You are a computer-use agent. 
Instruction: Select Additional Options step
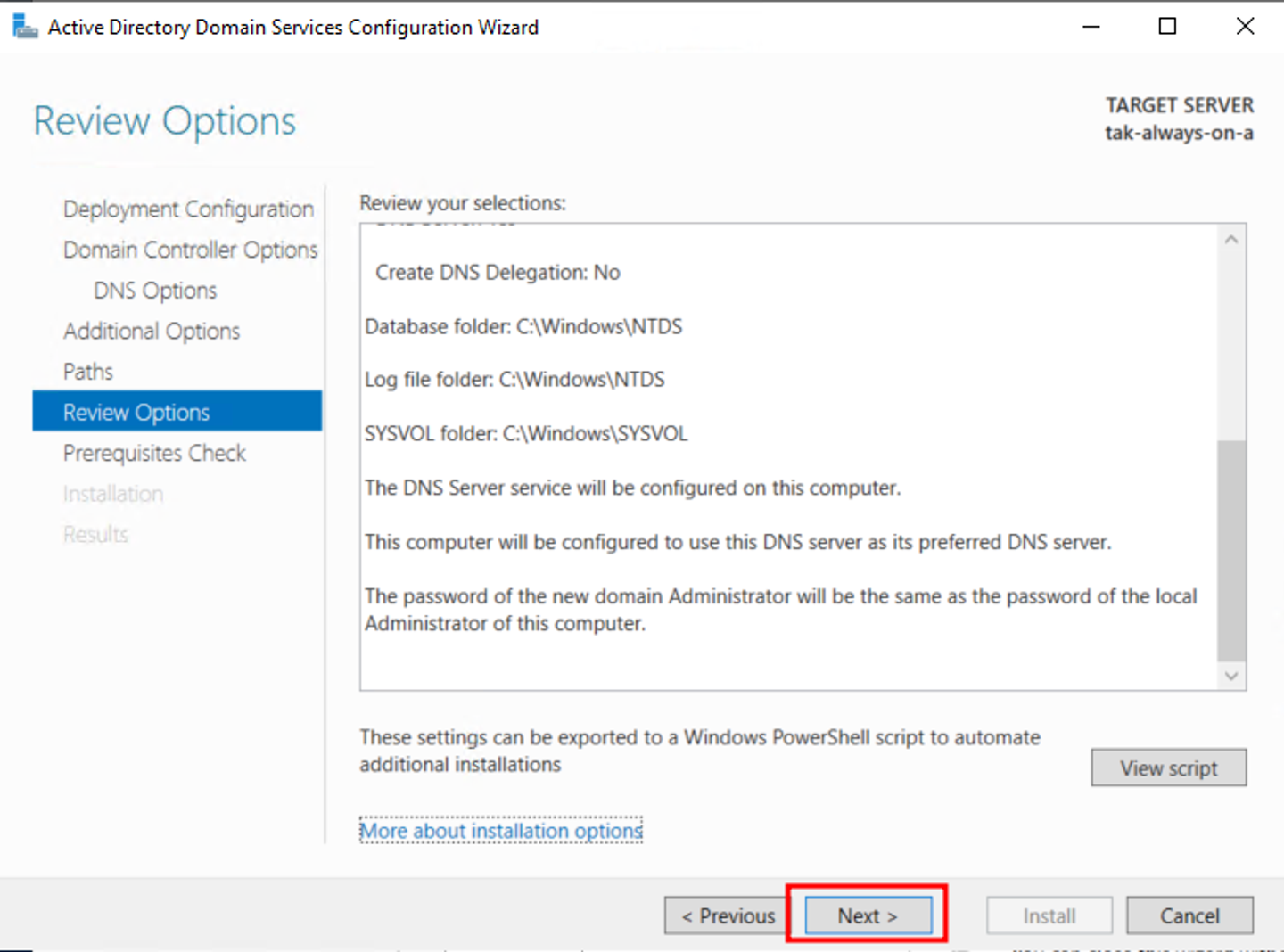[152, 331]
